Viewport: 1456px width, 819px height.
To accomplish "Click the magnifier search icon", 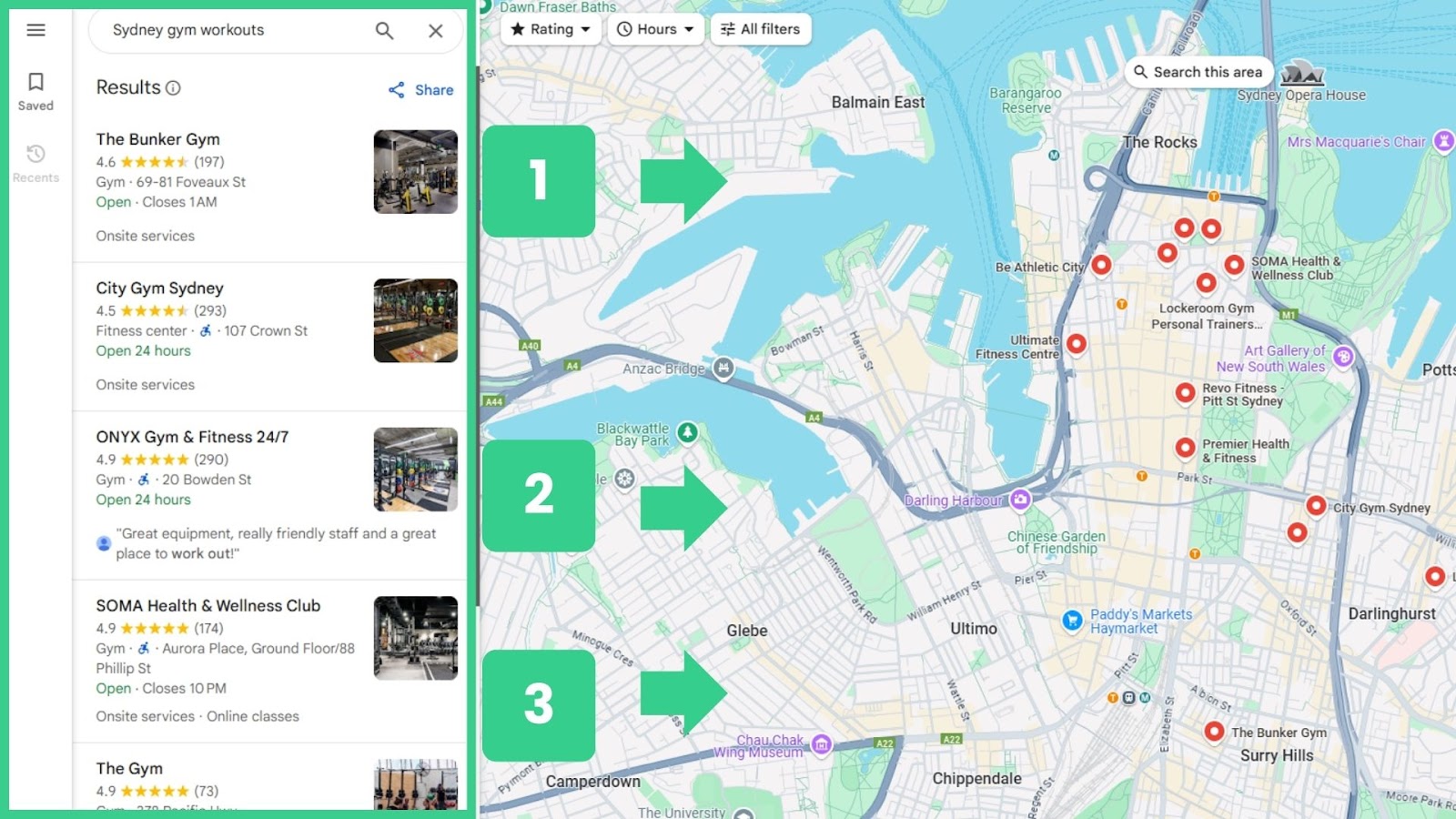I will [385, 31].
